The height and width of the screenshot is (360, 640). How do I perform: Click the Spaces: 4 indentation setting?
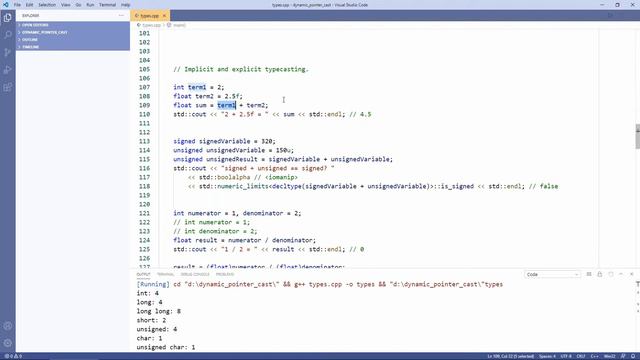[547, 356]
